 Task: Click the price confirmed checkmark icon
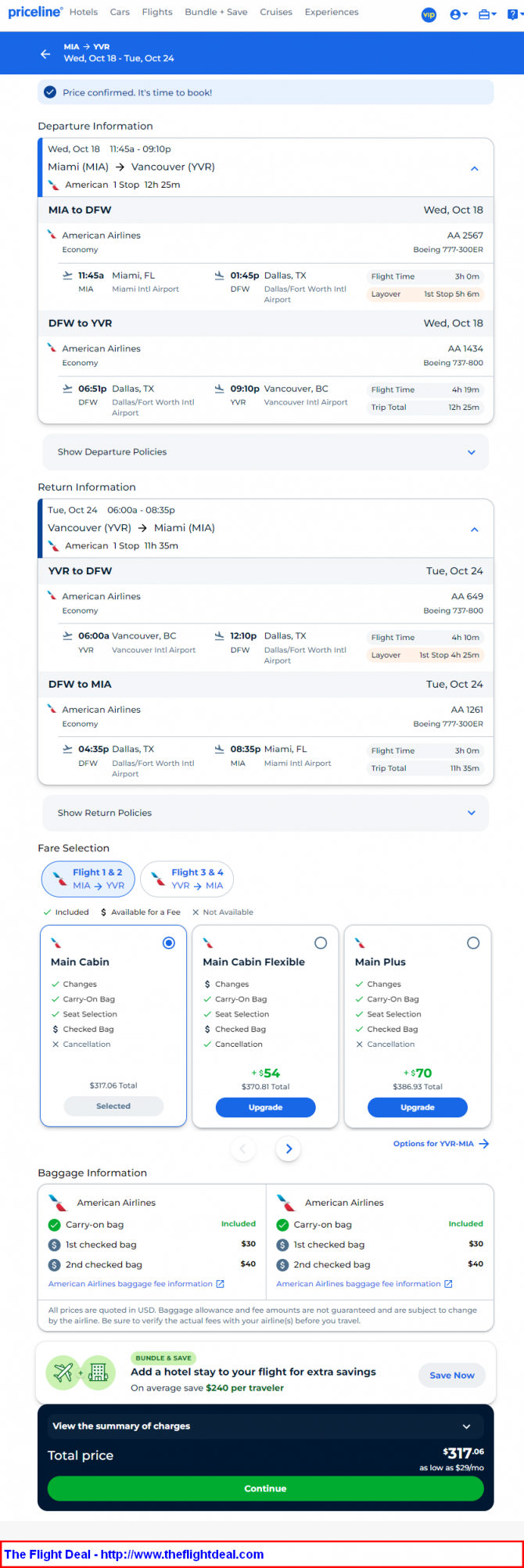[x=50, y=92]
